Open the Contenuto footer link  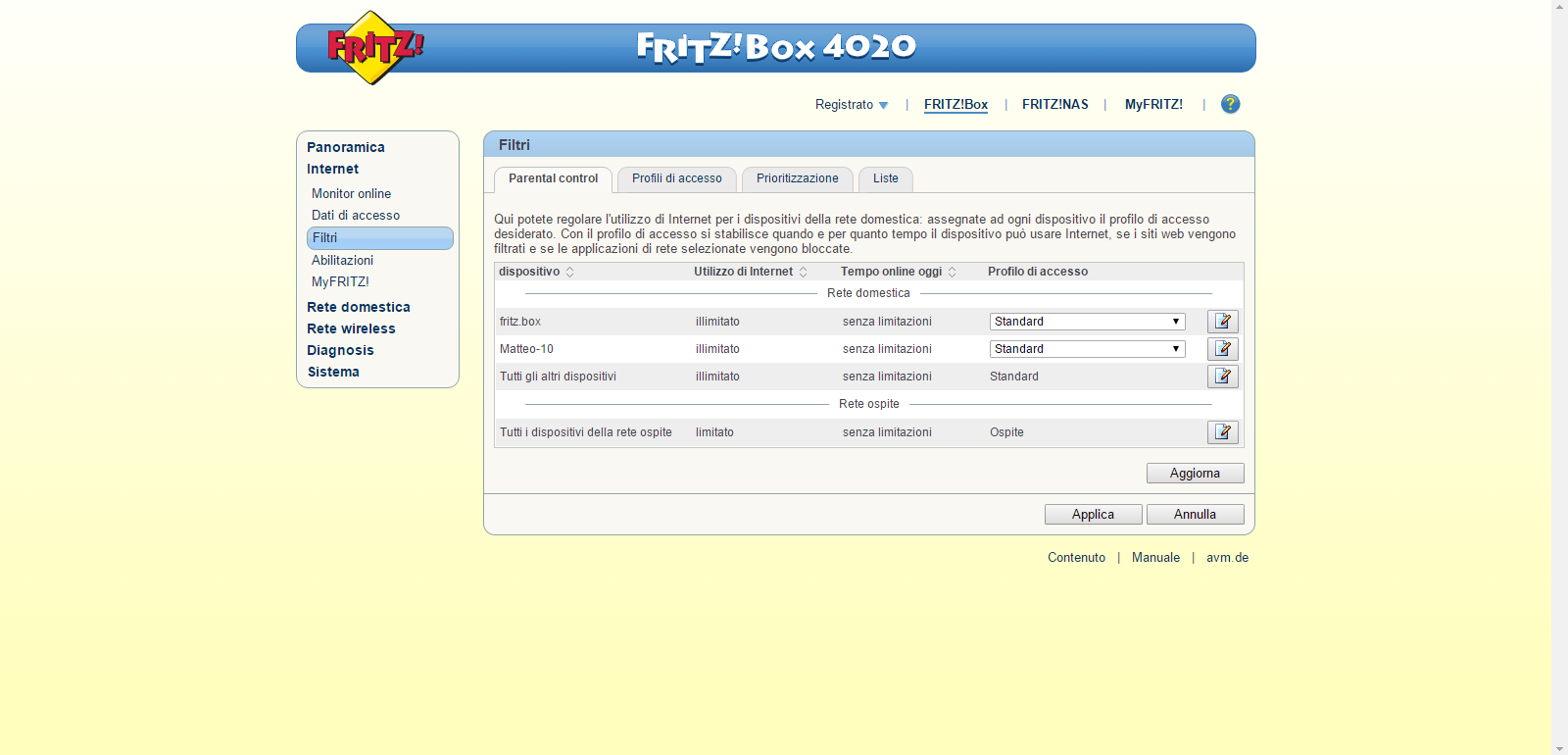point(1076,558)
